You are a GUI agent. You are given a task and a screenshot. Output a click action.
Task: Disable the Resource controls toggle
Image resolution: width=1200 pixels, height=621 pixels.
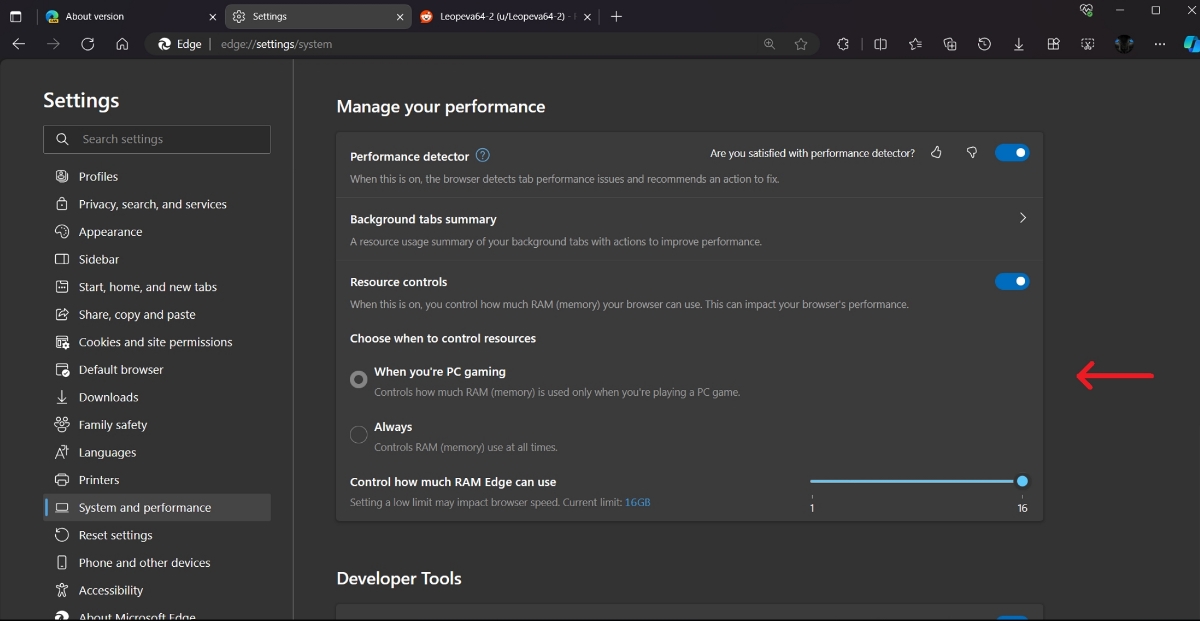click(1011, 282)
